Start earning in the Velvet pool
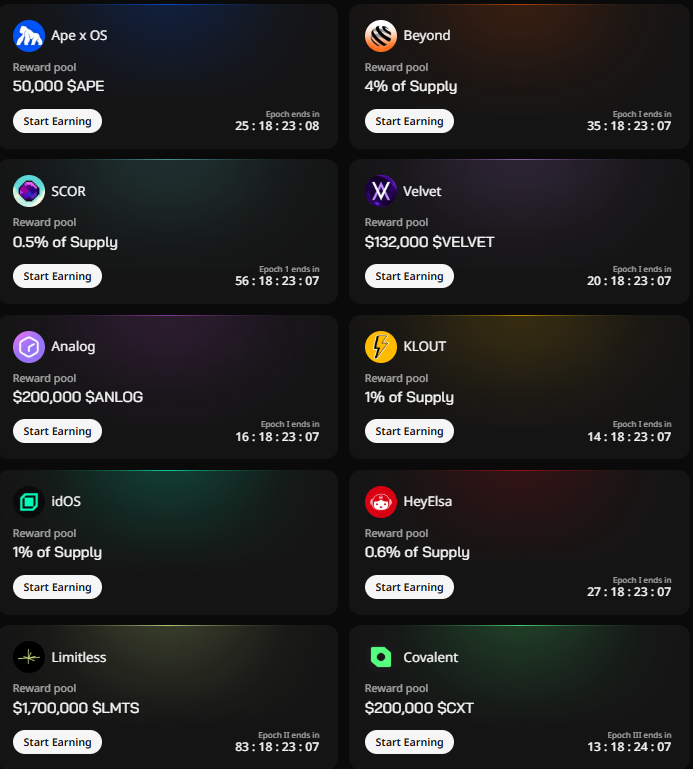 (409, 276)
